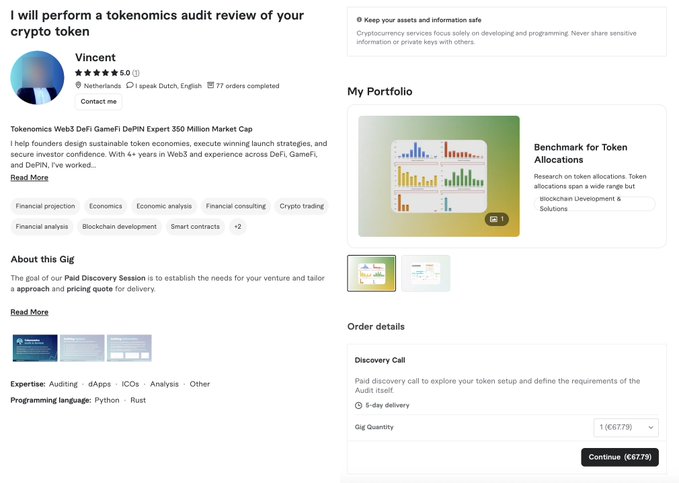
Task: Click the orders completed box icon
Action: point(210,86)
